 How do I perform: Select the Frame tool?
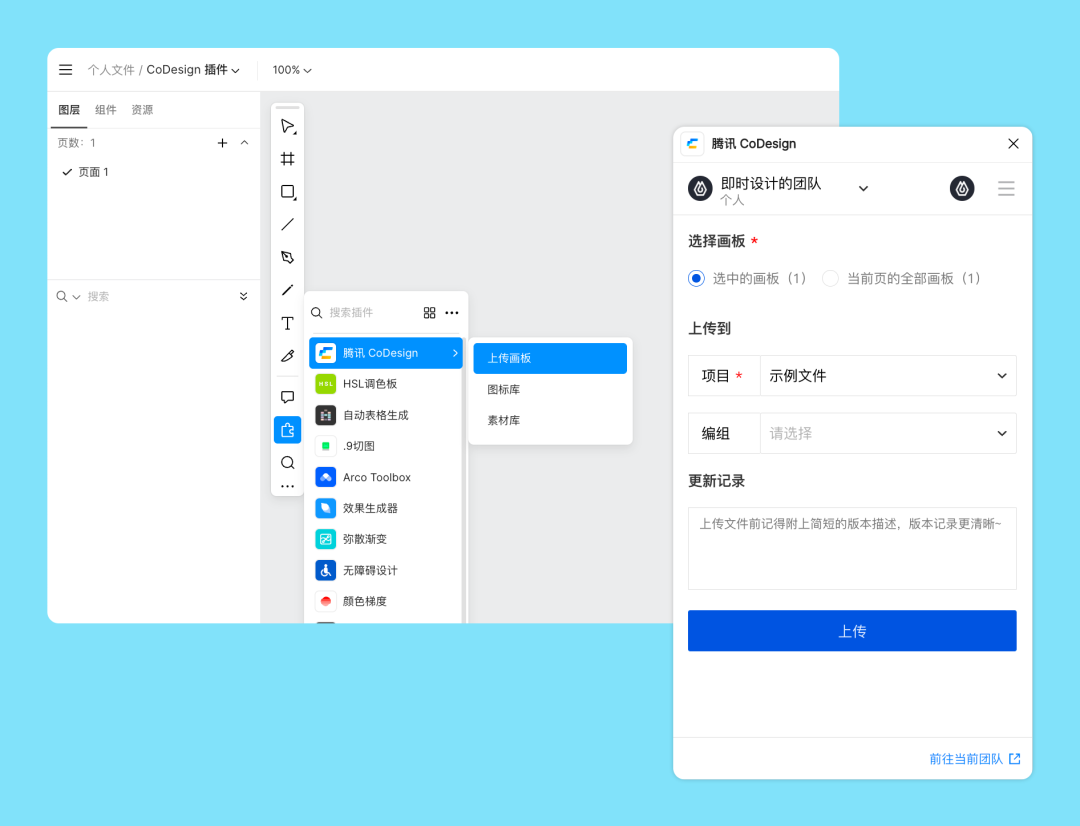pyautogui.click(x=288, y=159)
